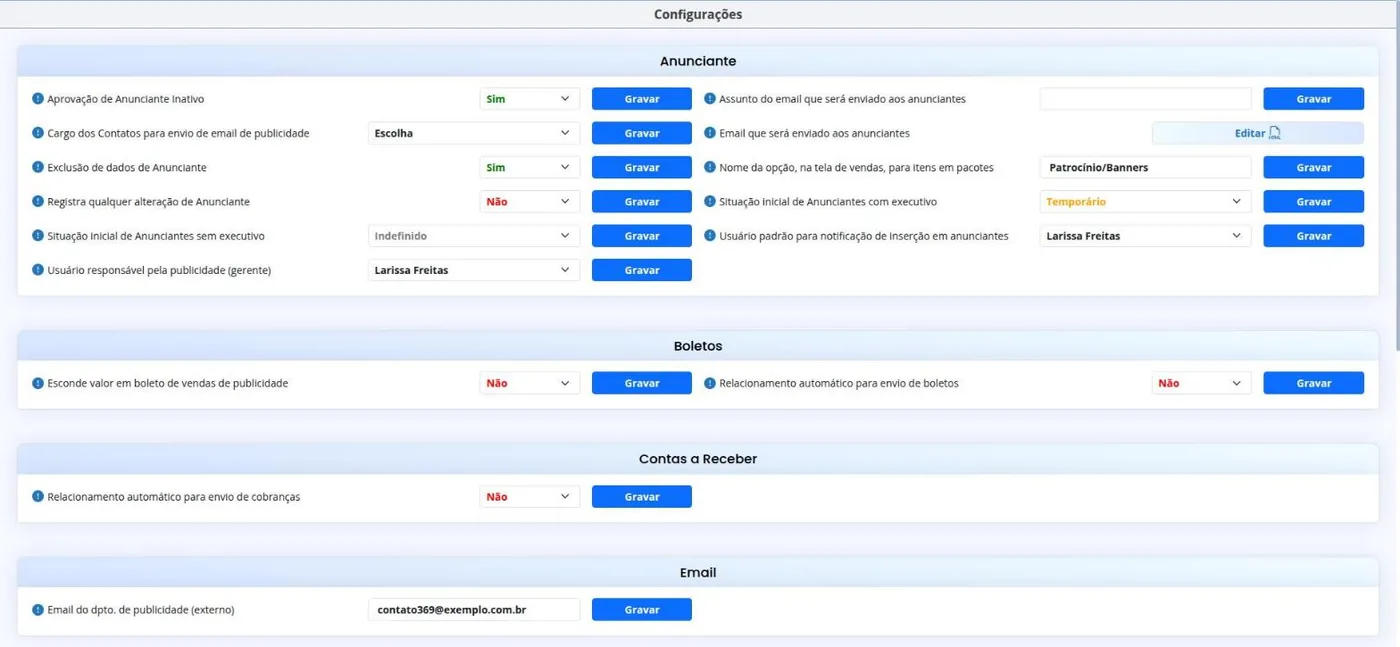Click the 'Anunciante' section header
1400x647 pixels.
tap(698, 61)
